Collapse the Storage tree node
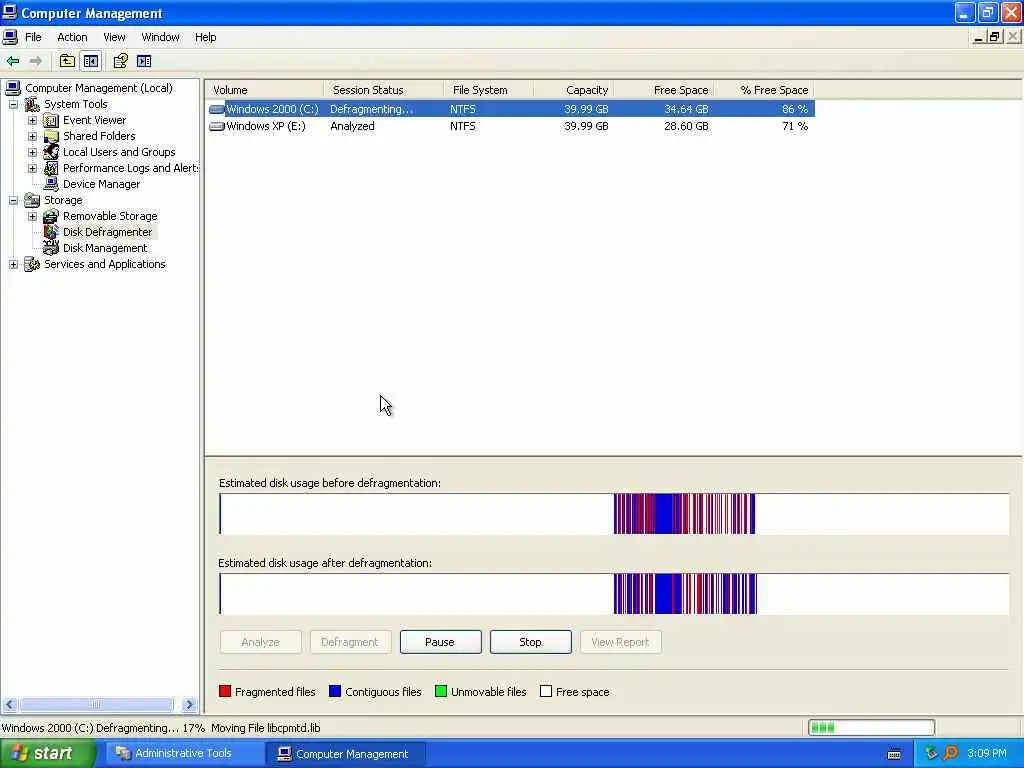1024x768 pixels. (x=13, y=200)
